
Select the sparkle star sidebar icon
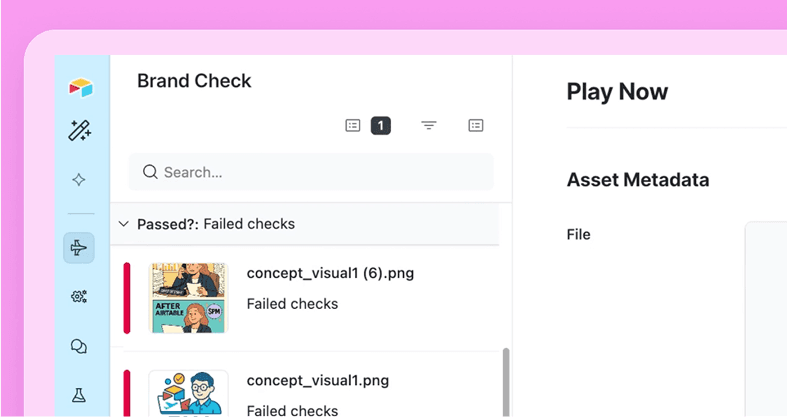(79, 180)
